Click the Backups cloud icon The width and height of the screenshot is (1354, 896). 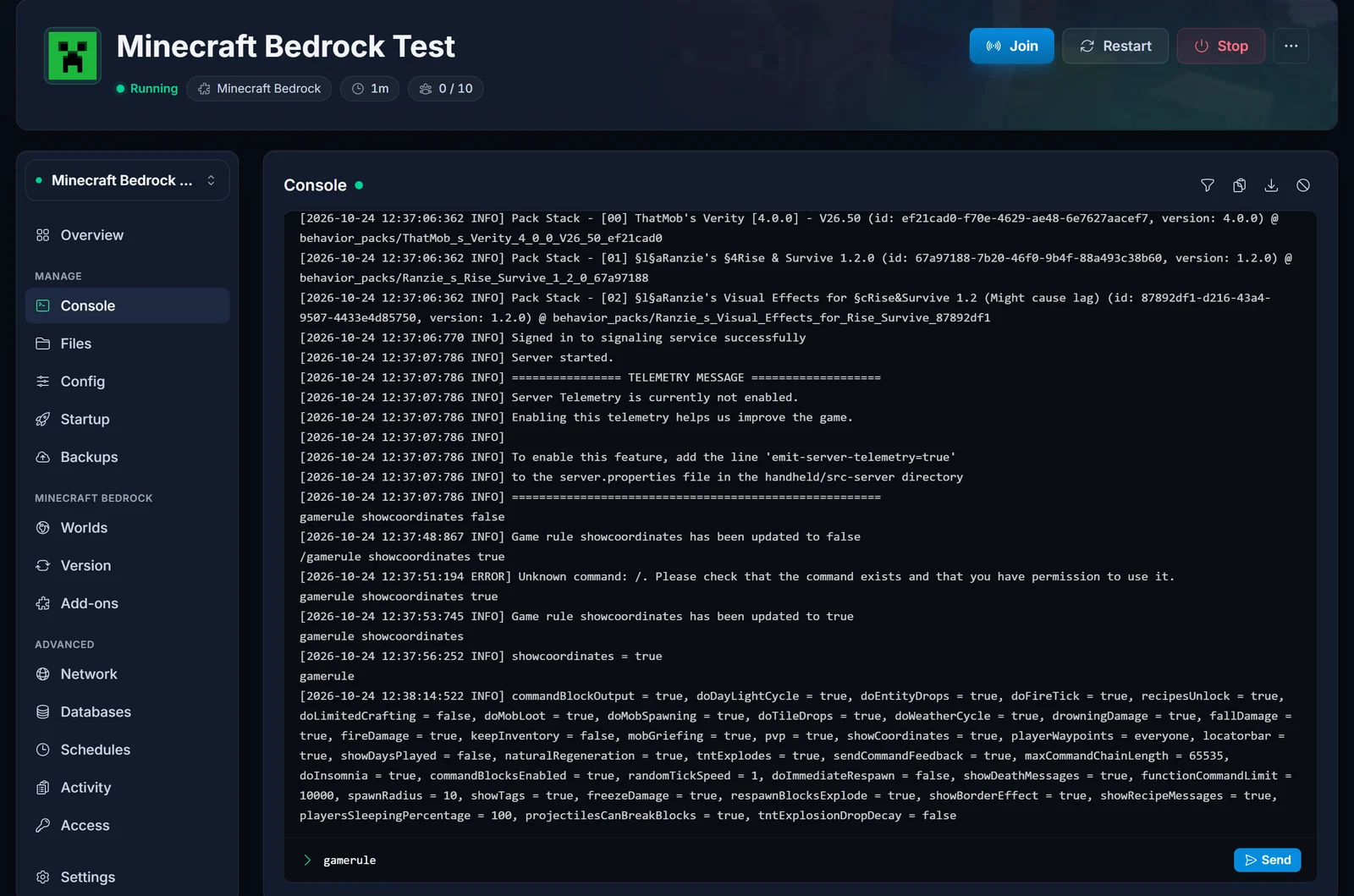(x=43, y=457)
